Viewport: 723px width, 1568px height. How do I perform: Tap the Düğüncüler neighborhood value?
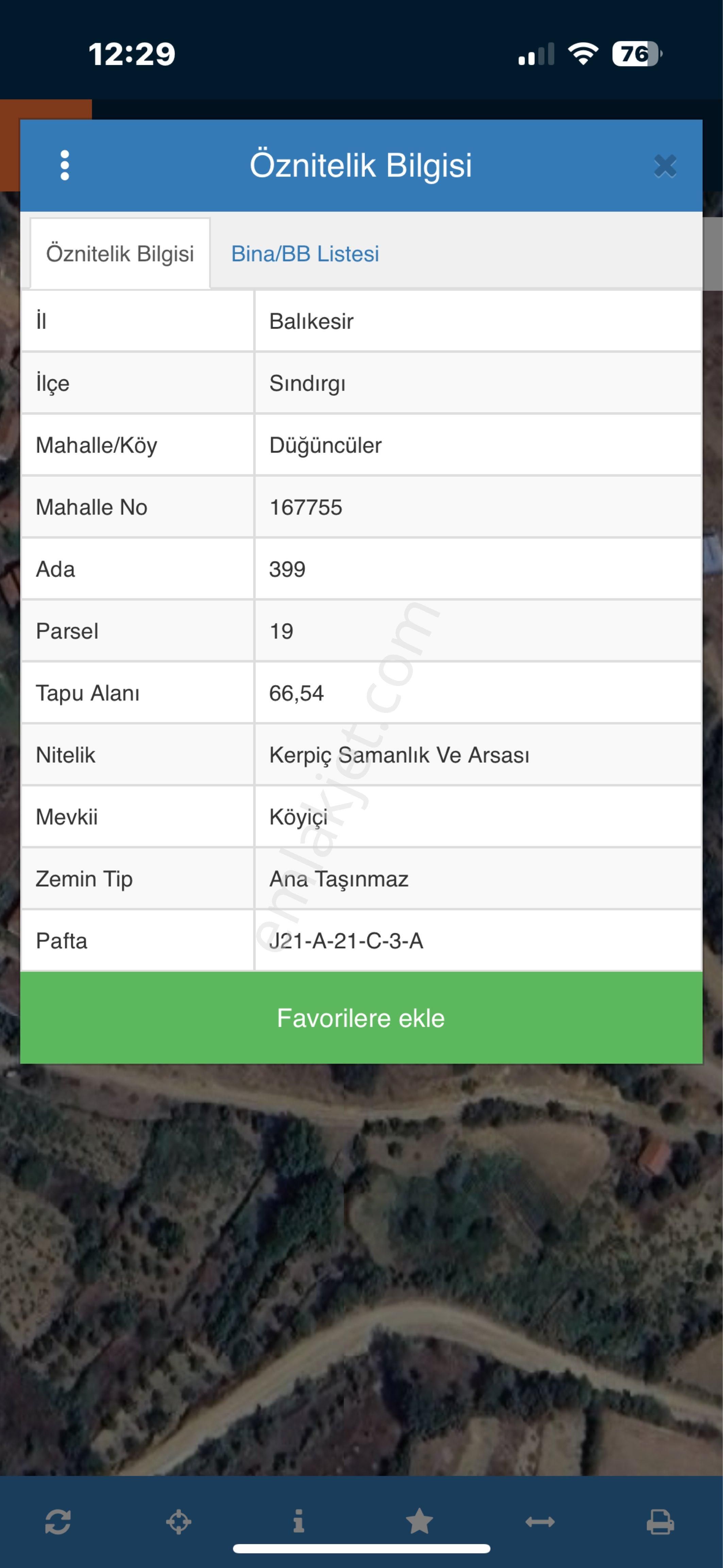pyautogui.click(x=325, y=445)
